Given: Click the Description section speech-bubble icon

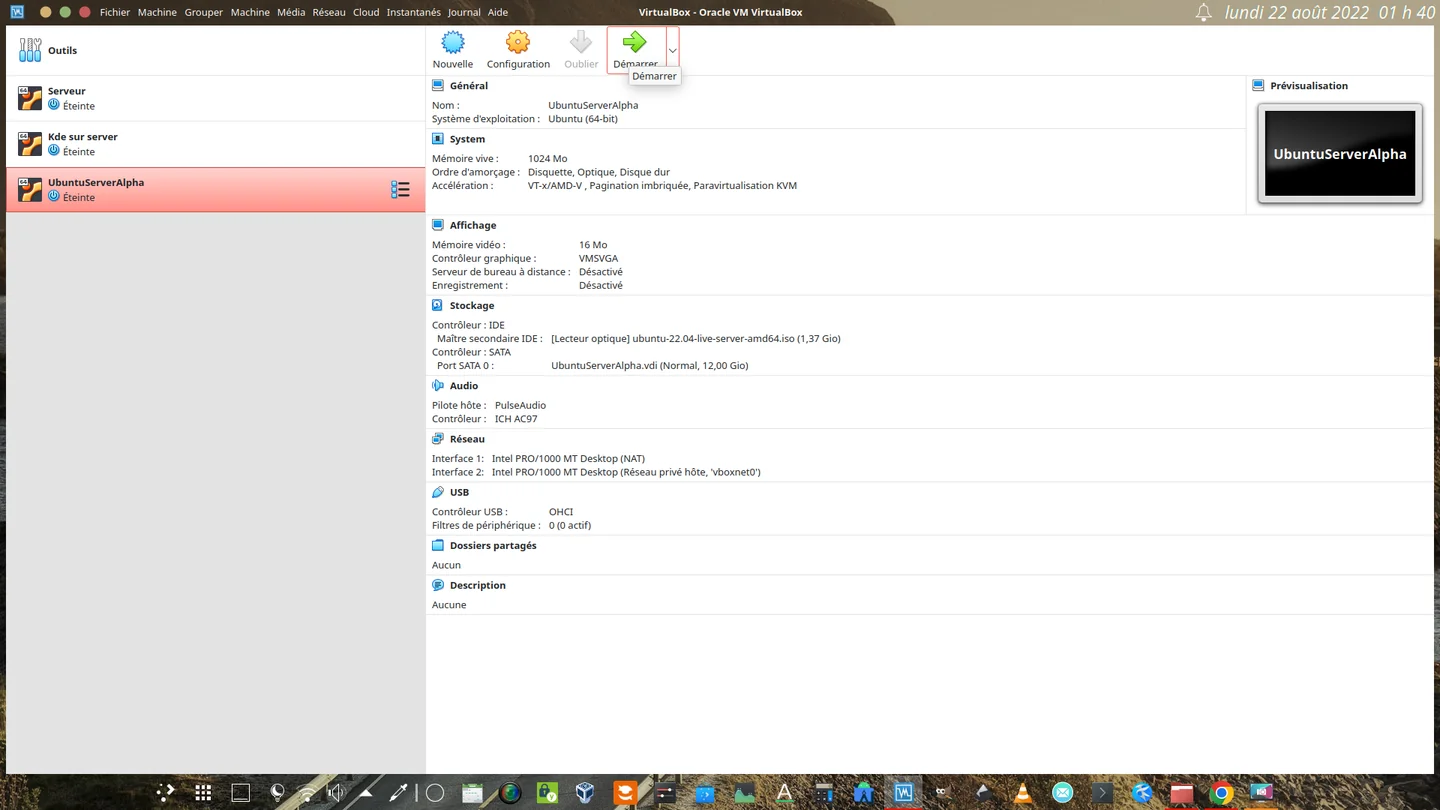Looking at the screenshot, I should 438,585.
